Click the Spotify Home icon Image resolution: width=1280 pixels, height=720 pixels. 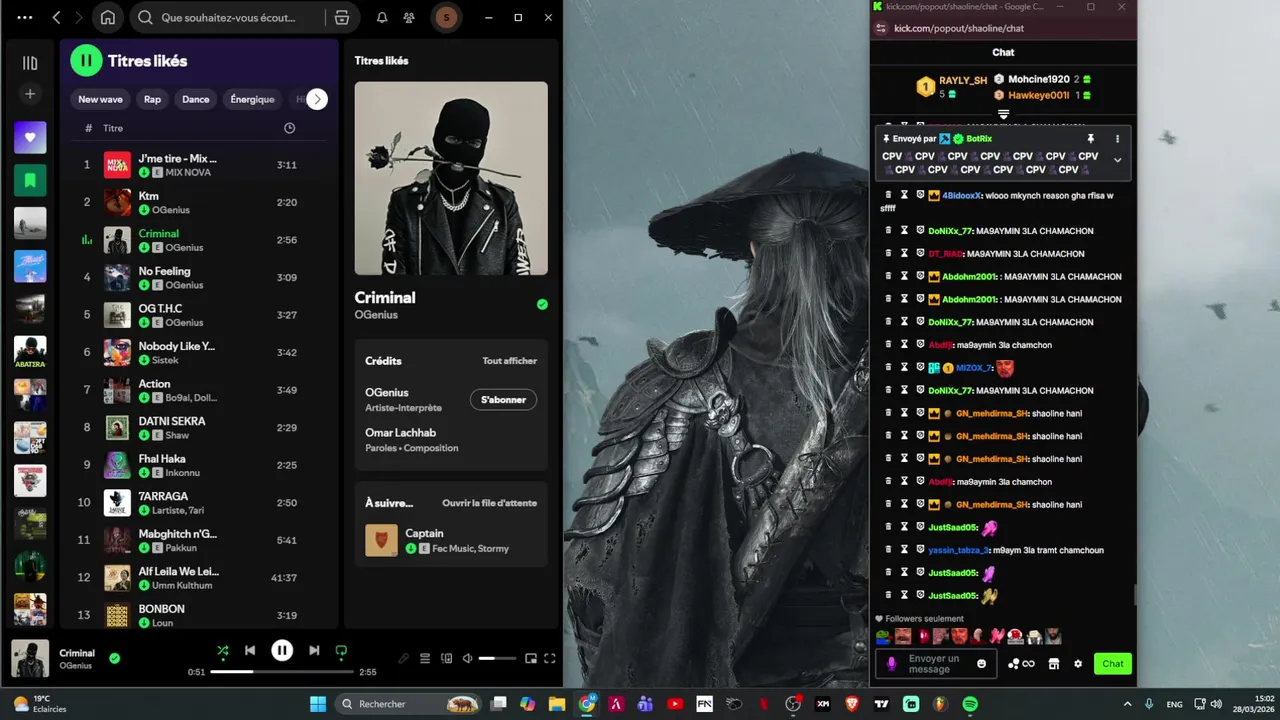click(108, 18)
